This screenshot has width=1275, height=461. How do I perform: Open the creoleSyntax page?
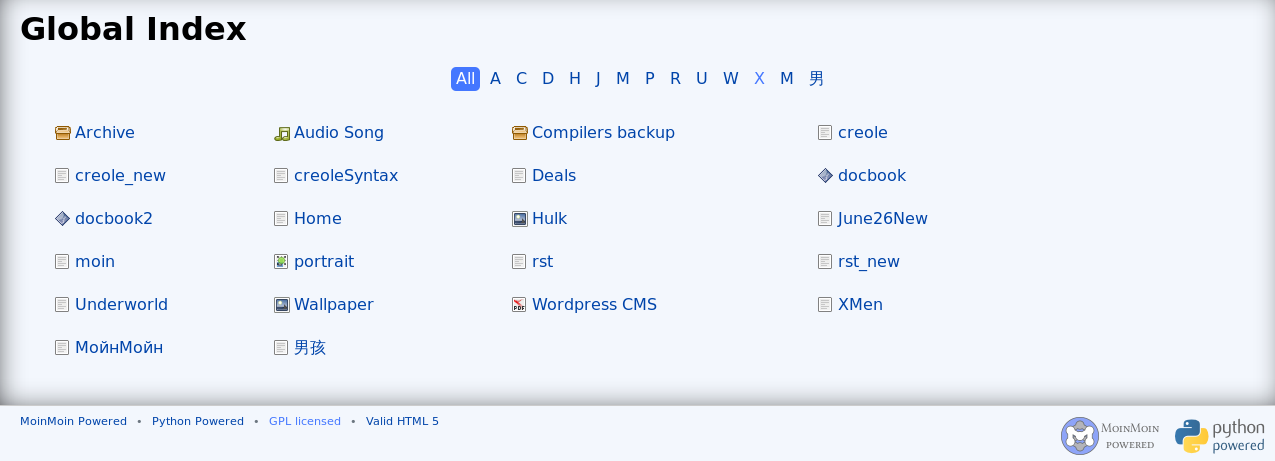tap(345, 176)
